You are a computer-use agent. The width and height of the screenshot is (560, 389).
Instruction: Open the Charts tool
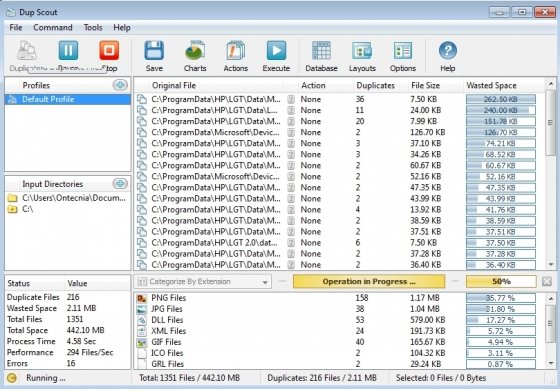195,51
